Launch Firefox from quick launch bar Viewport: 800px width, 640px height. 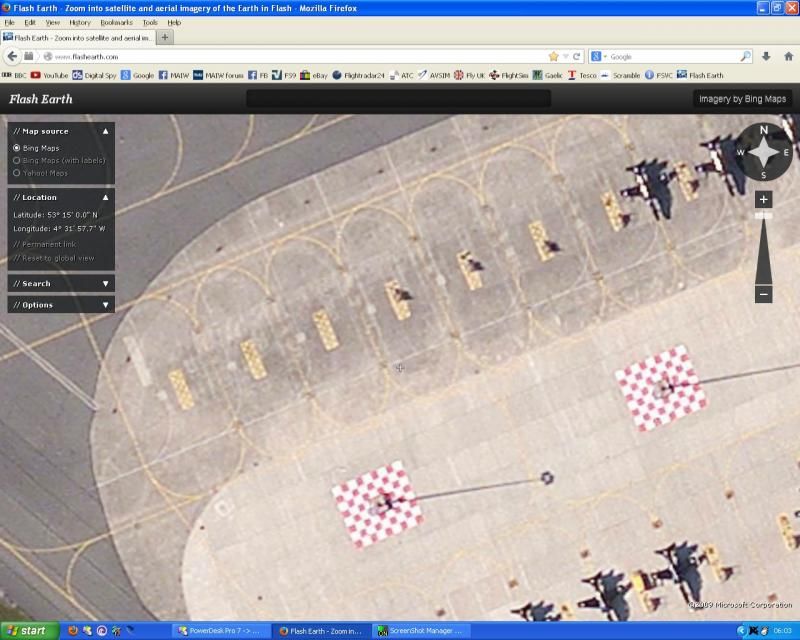click(73, 631)
